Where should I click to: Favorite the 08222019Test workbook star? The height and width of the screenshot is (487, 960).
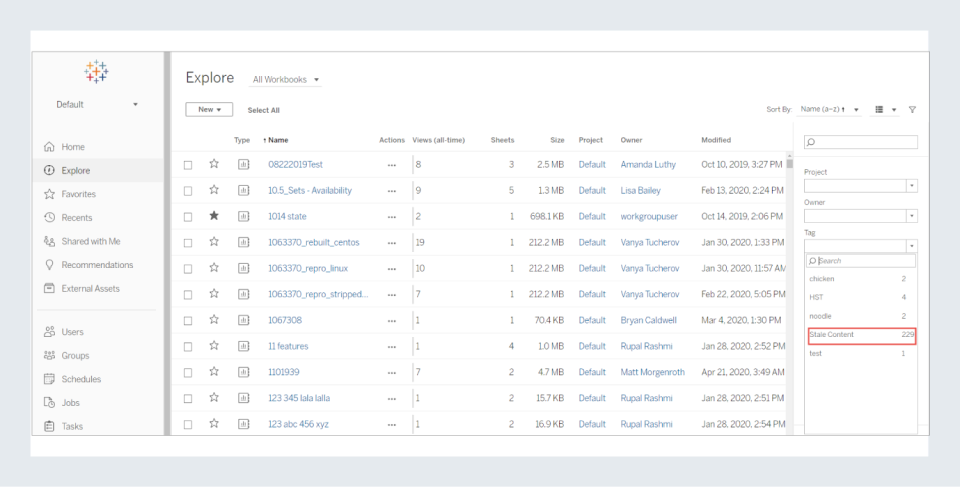pos(214,164)
